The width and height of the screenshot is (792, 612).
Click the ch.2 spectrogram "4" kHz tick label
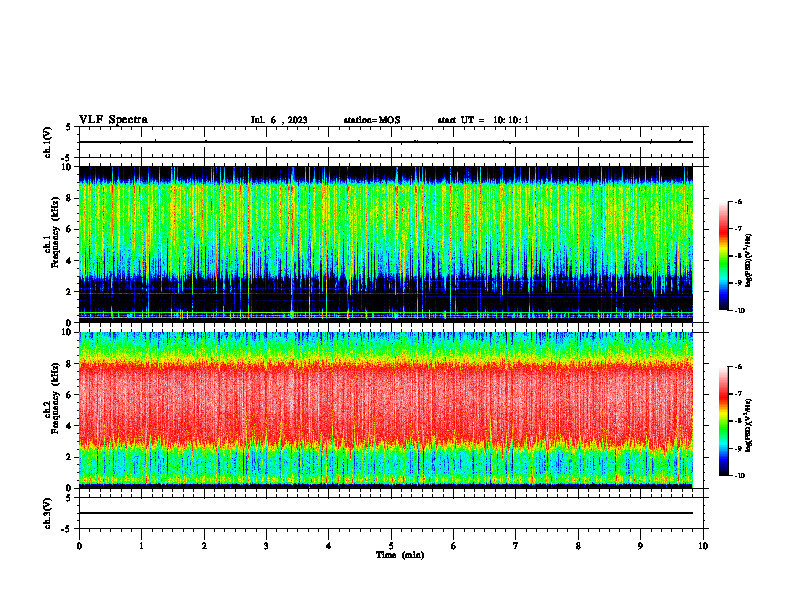[69, 426]
